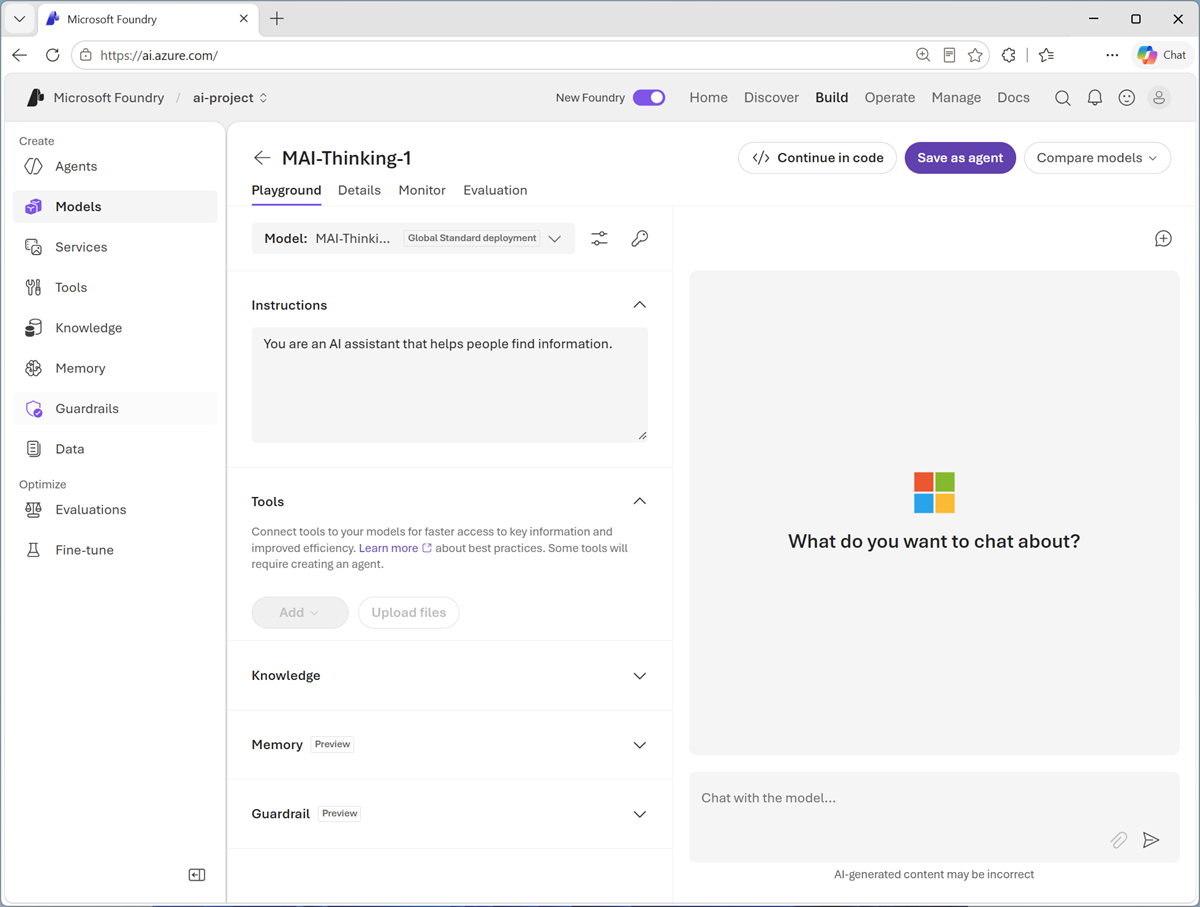Image resolution: width=1200 pixels, height=907 pixels.
Task: Click the Instructions text area
Action: point(450,385)
